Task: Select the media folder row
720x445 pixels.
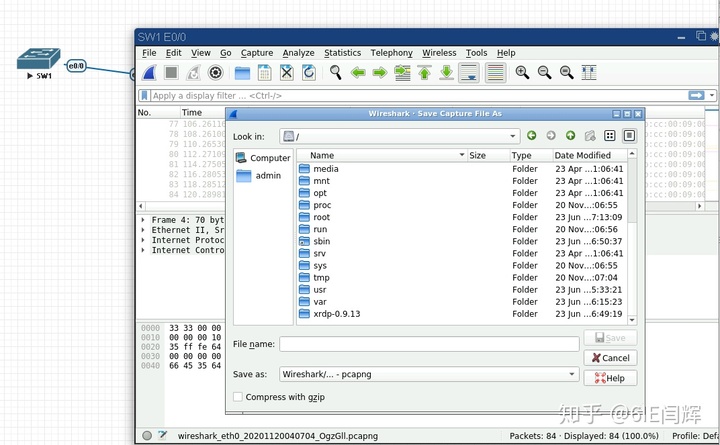Action: (461, 169)
